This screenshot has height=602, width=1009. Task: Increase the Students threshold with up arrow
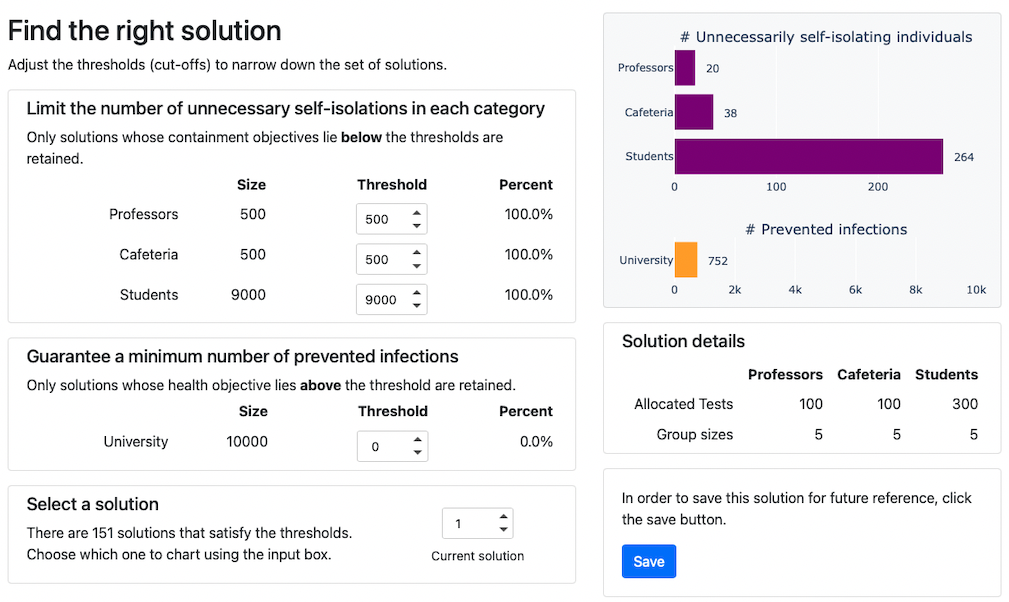(x=417, y=292)
